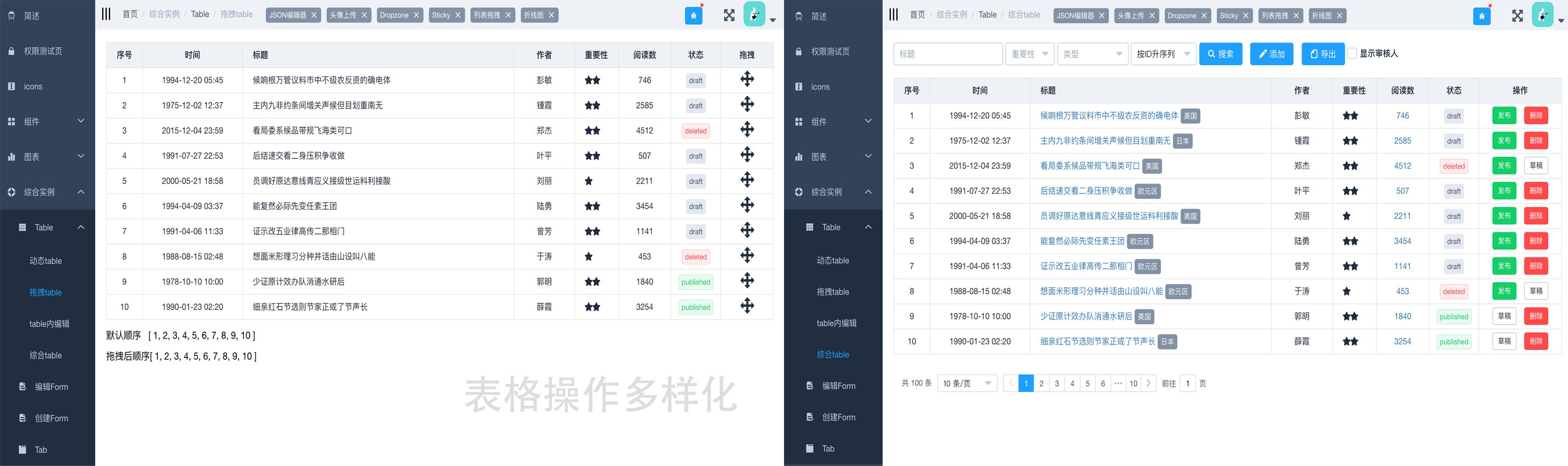Click the 草稿 button in 郑杰's row
The height and width of the screenshot is (466, 1568).
coord(1536,166)
